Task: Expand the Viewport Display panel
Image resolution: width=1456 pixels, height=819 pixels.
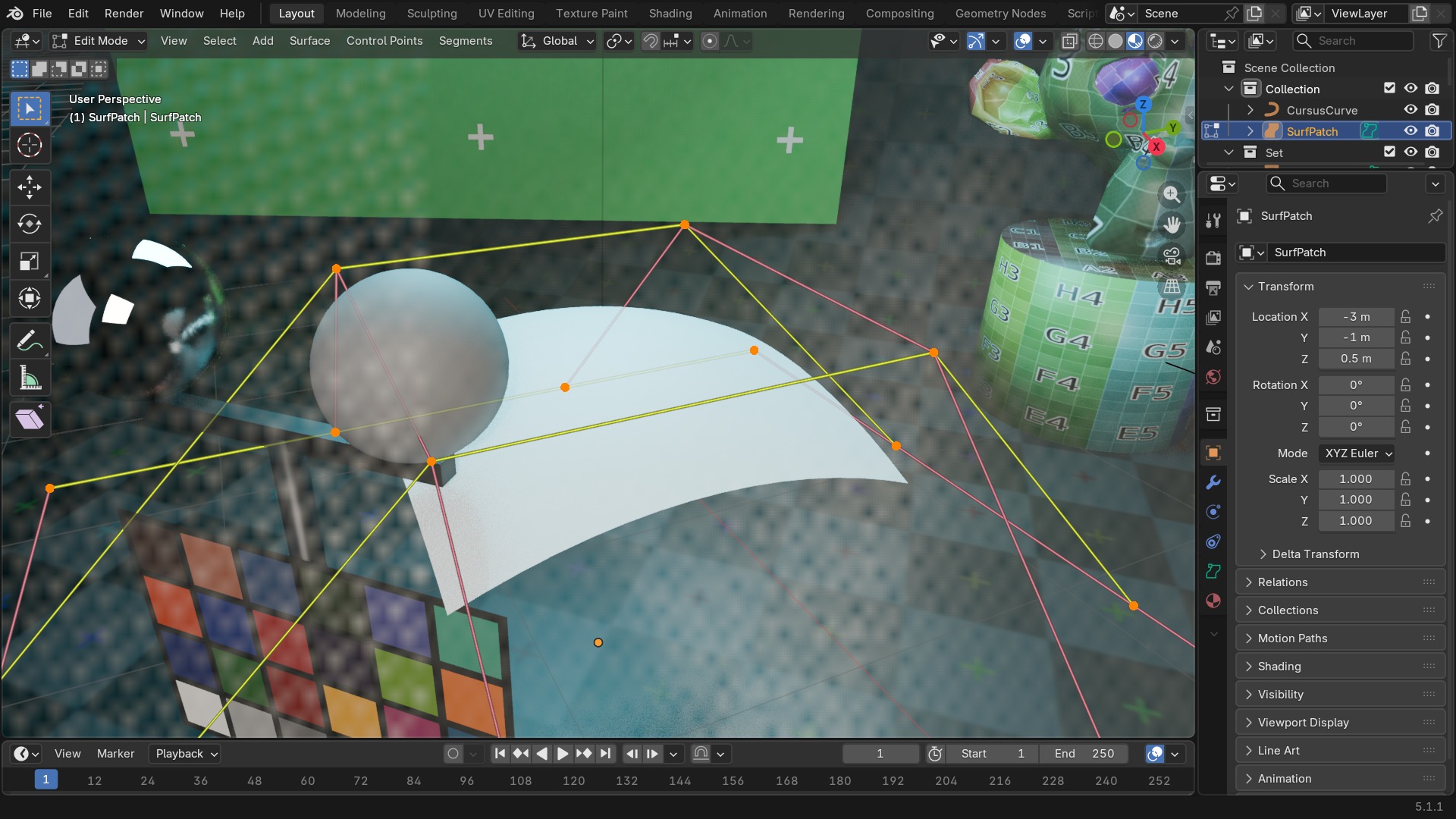Action: pyautogui.click(x=1340, y=722)
